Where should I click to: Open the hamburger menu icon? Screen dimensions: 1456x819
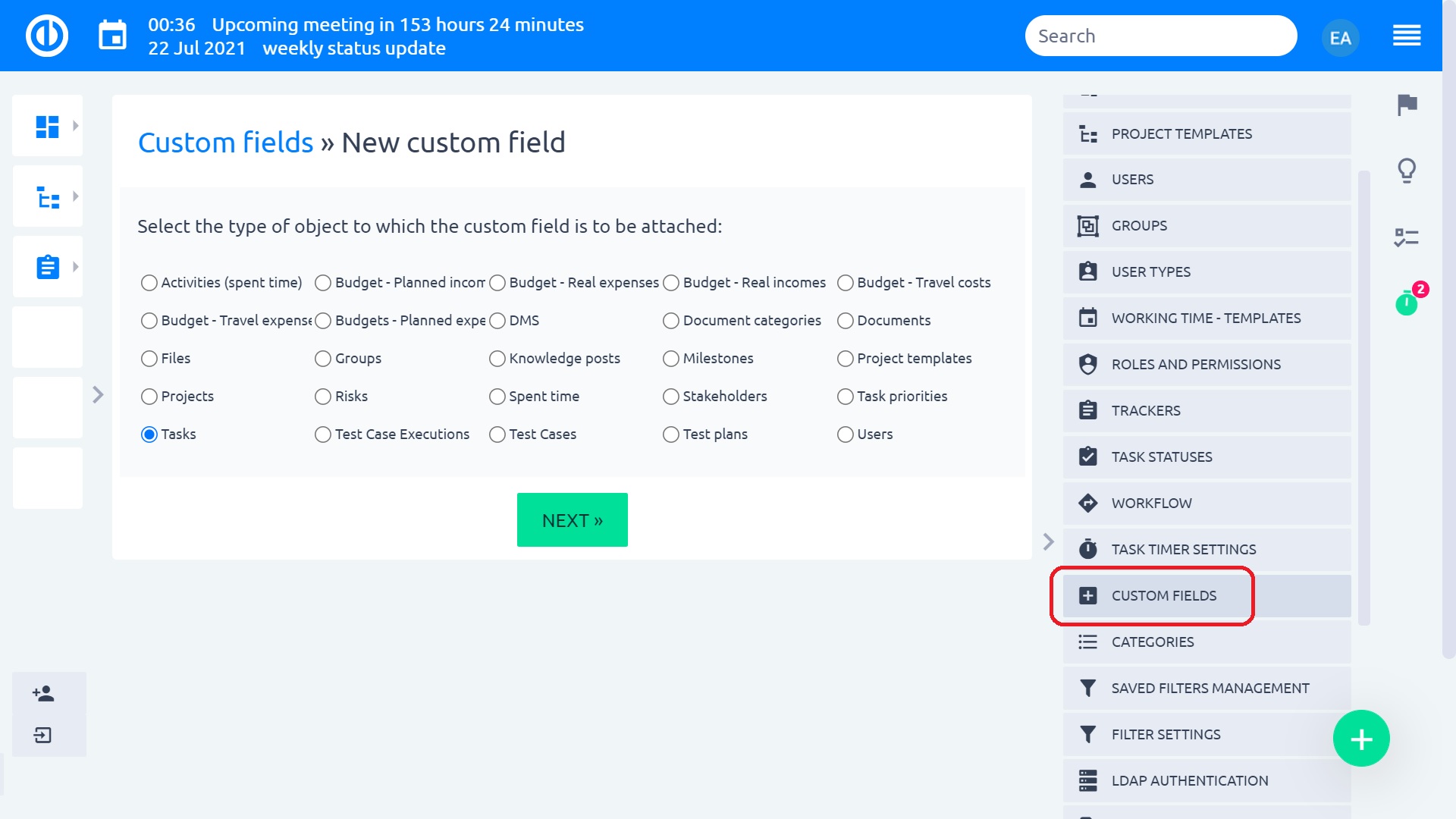click(x=1407, y=36)
